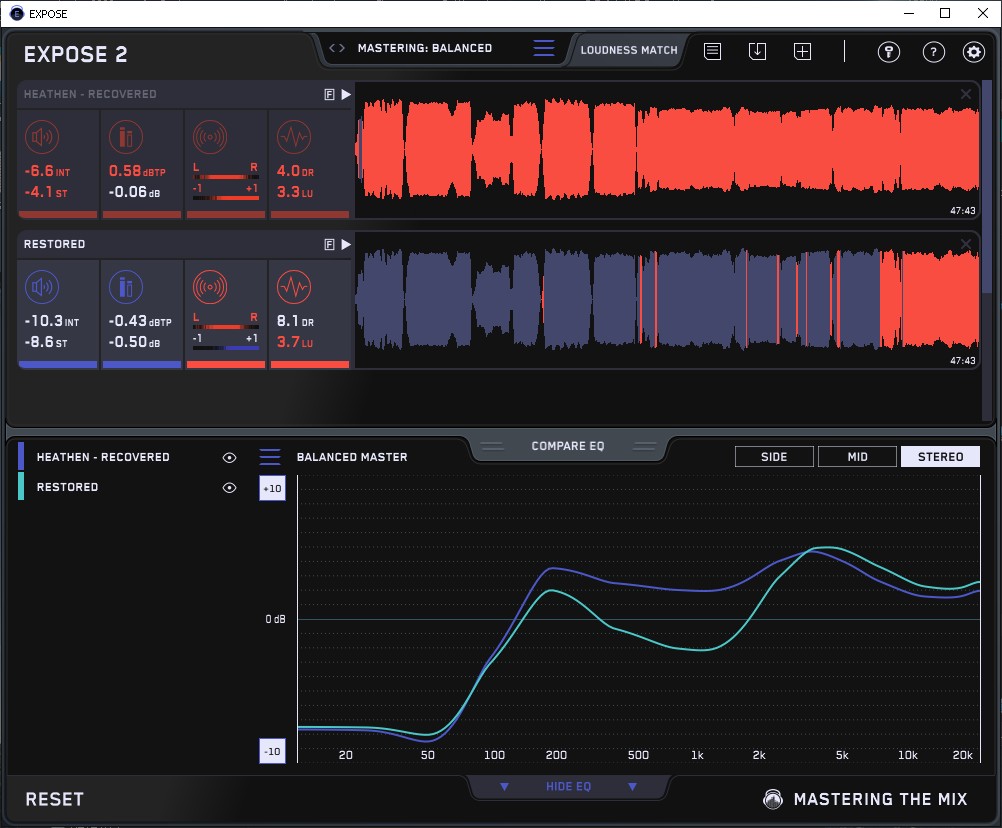Image resolution: width=1002 pixels, height=828 pixels.
Task: Open the preset list menu beside Mastering: Balanced
Action: [544, 48]
